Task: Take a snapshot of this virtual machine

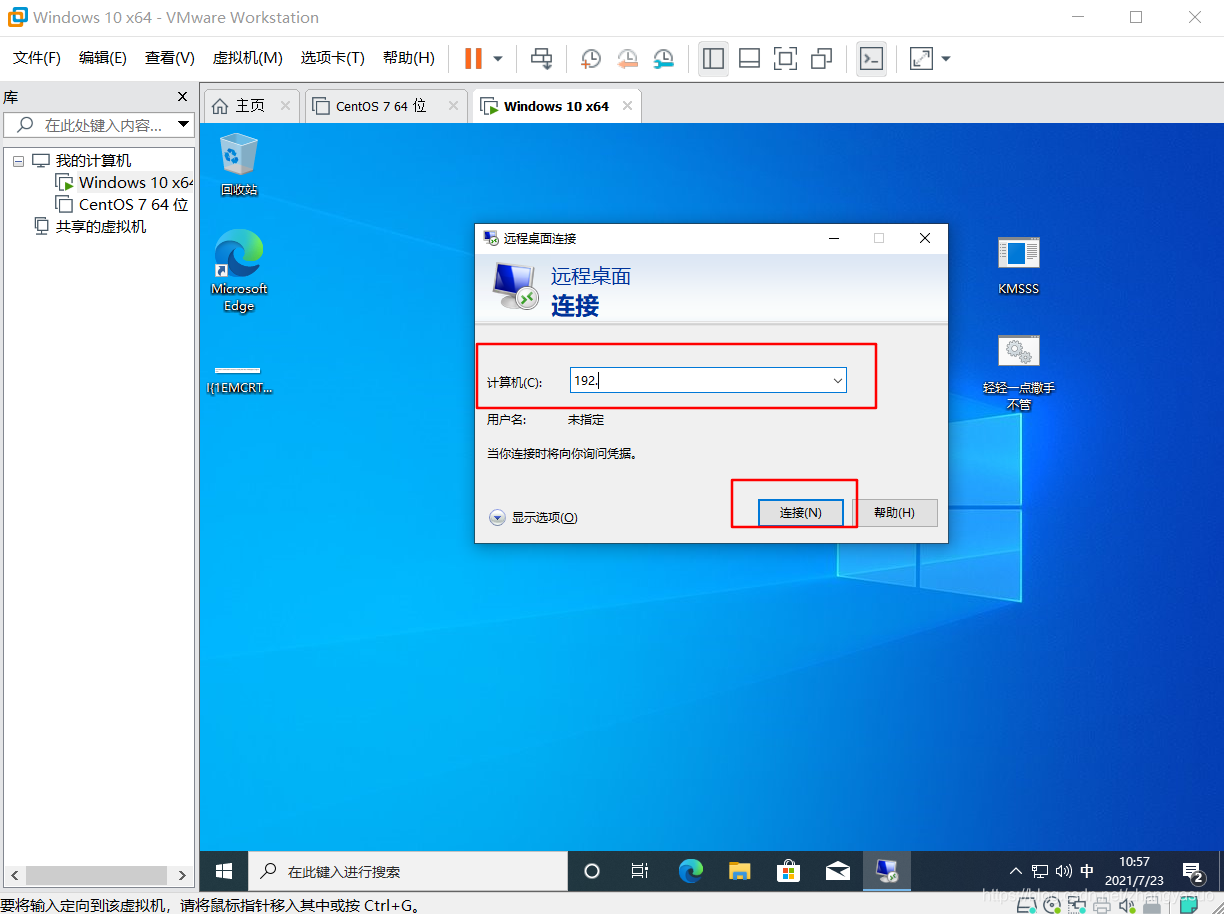Action: (590, 58)
